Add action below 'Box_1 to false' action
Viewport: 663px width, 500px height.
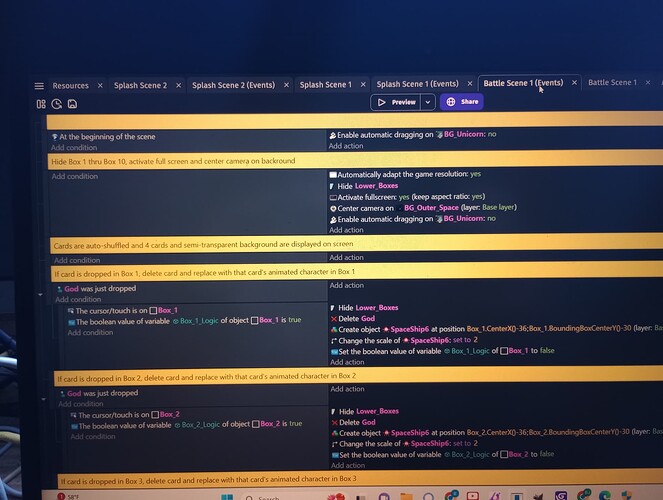347,362
